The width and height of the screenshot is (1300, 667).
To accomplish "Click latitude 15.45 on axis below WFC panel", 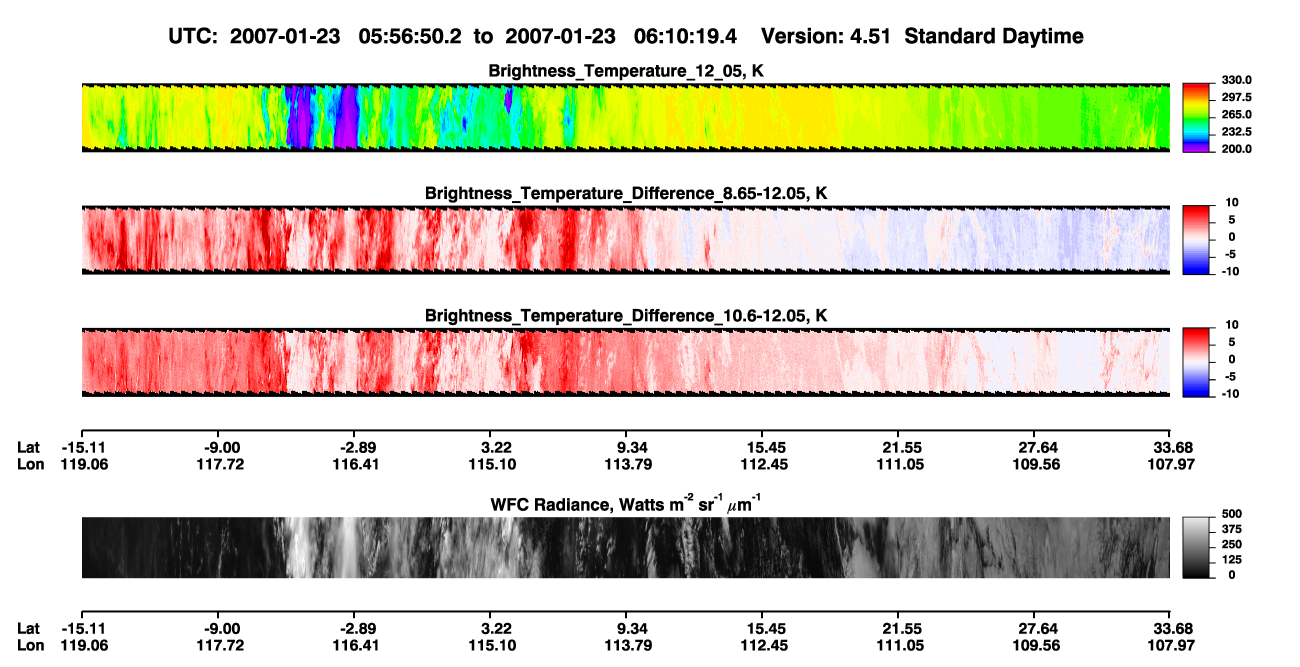I will [762, 628].
